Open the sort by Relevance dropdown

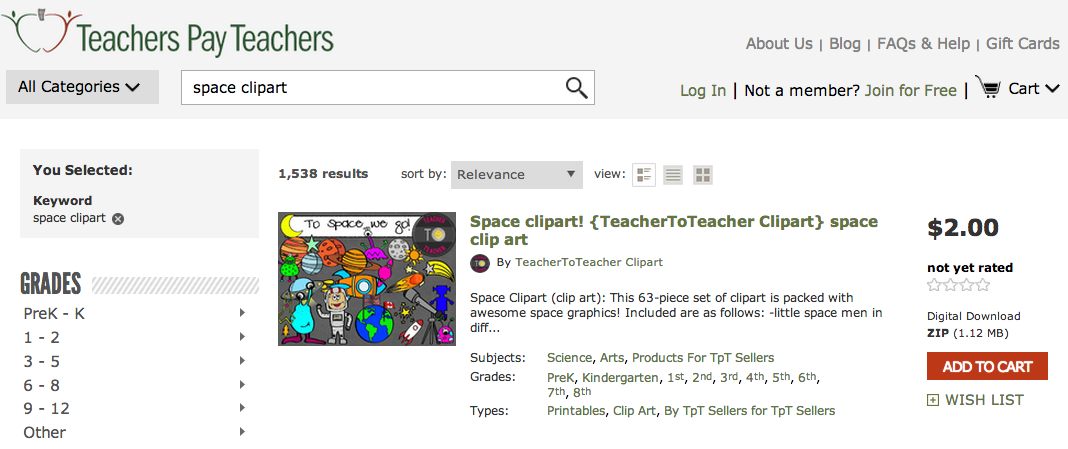coord(517,174)
